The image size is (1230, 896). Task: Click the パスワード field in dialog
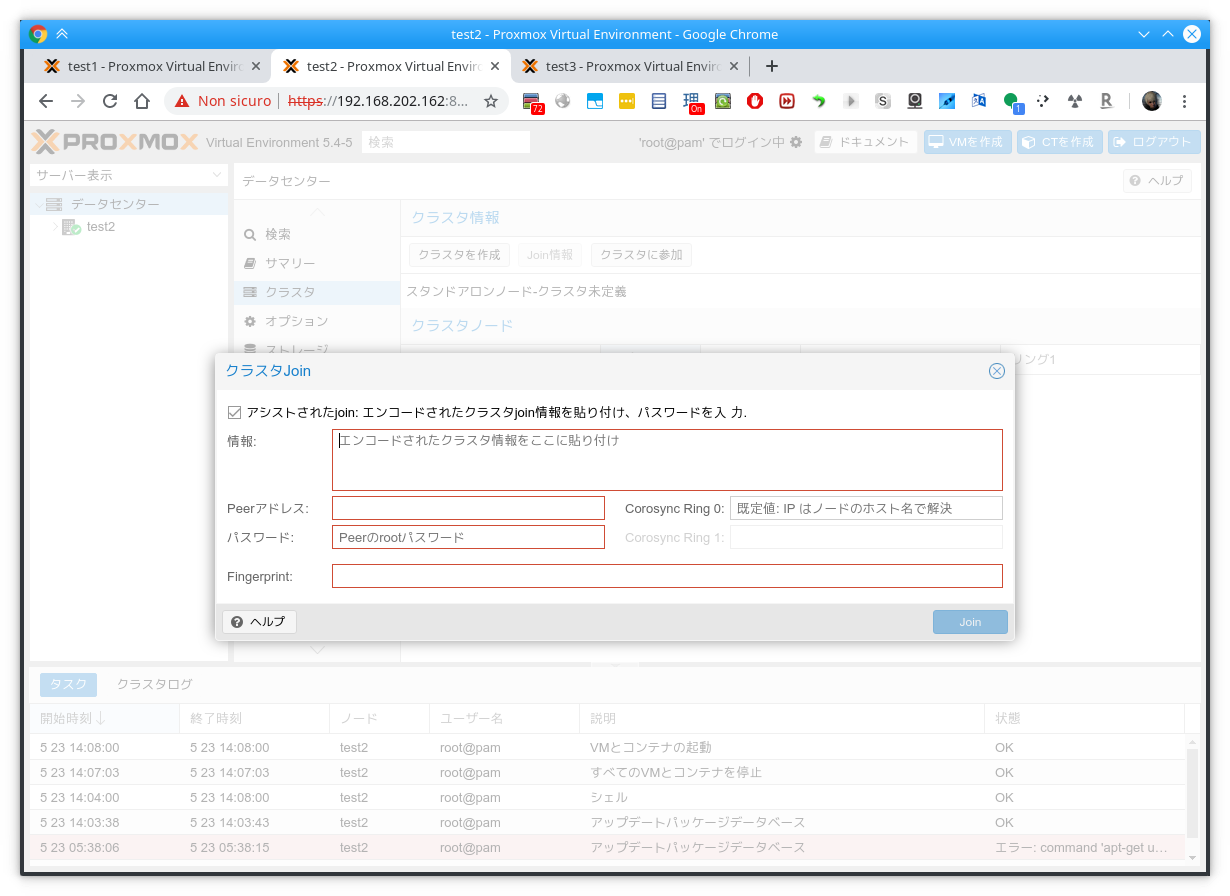(x=468, y=537)
